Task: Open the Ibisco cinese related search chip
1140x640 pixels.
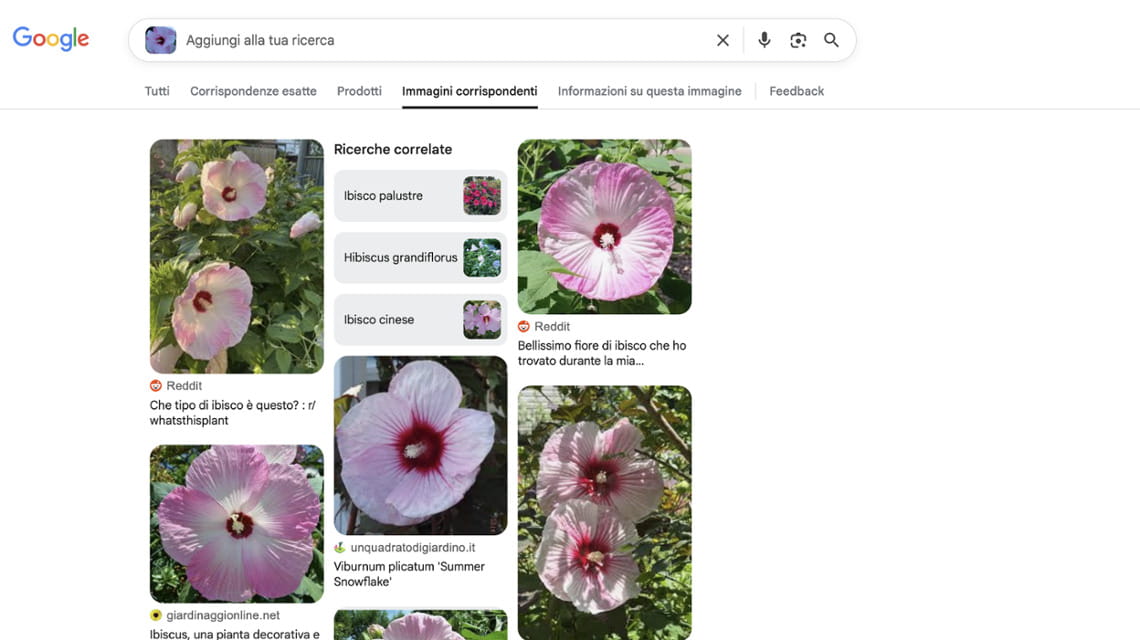Action: coord(420,319)
